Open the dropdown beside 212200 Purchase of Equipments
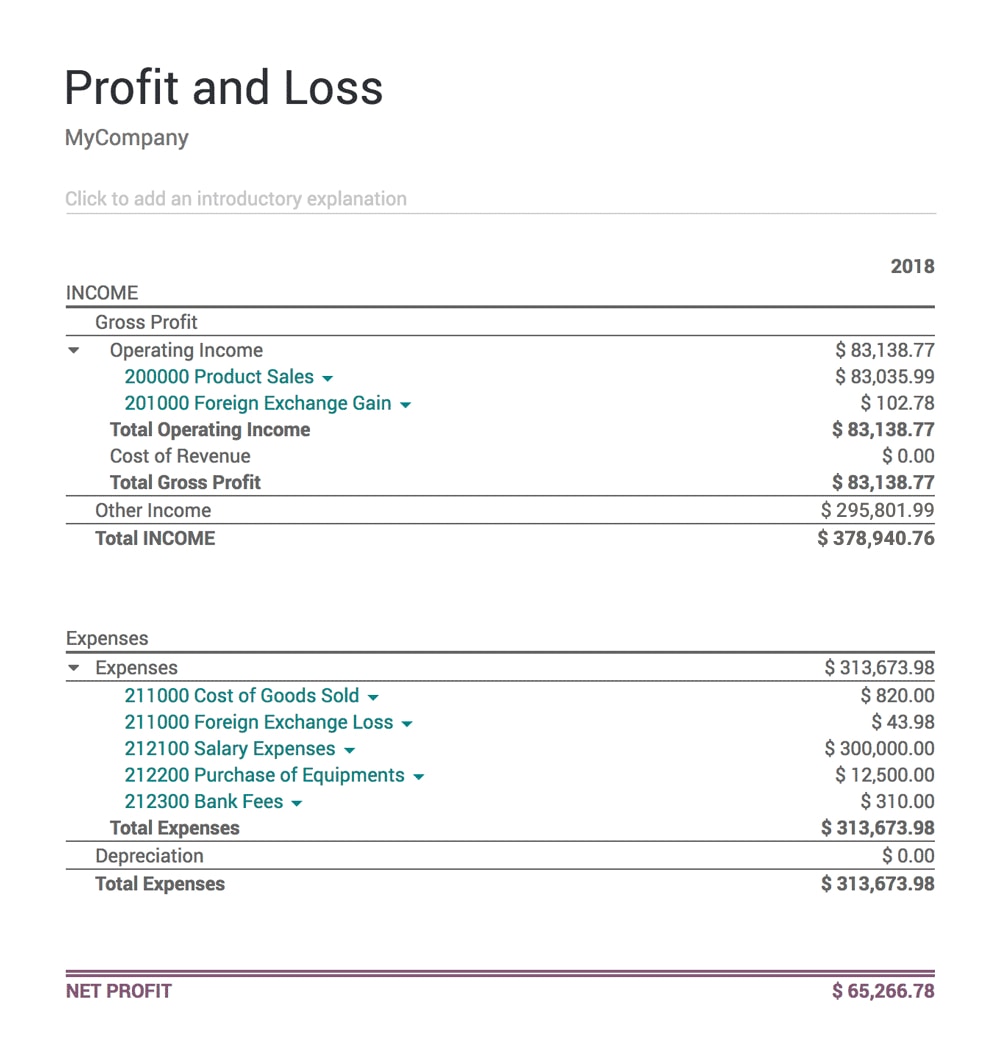The image size is (1000, 1051). (x=418, y=775)
